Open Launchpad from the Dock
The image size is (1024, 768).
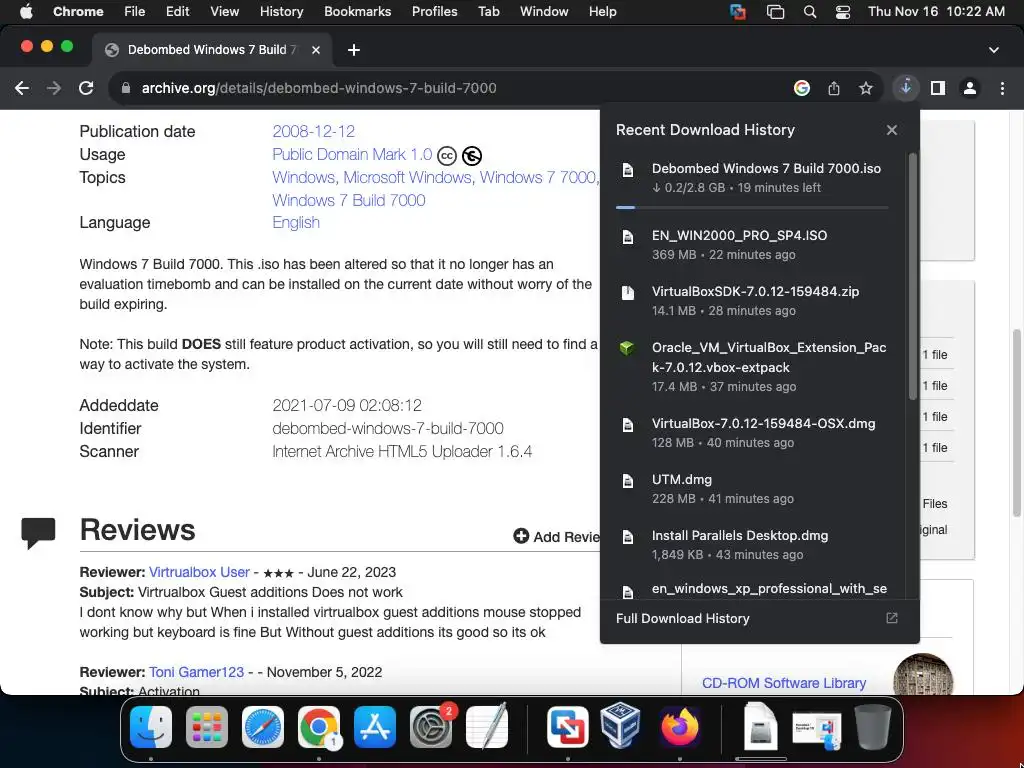click(x=207, y=727)
